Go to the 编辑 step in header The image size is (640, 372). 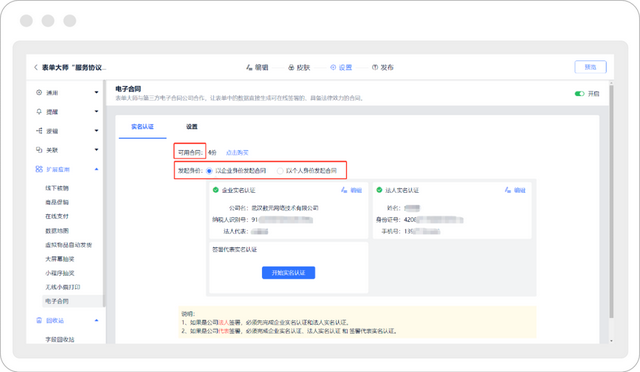257,67
